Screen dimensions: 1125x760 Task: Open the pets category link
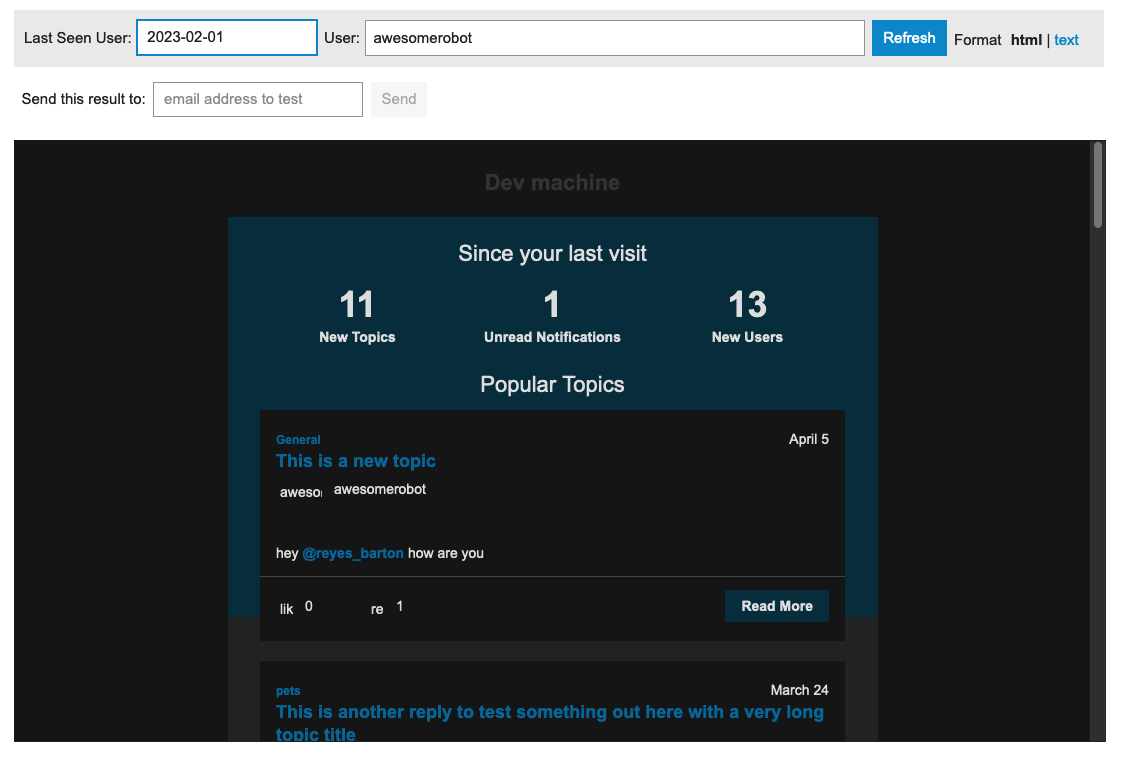(x=287, y=690)
